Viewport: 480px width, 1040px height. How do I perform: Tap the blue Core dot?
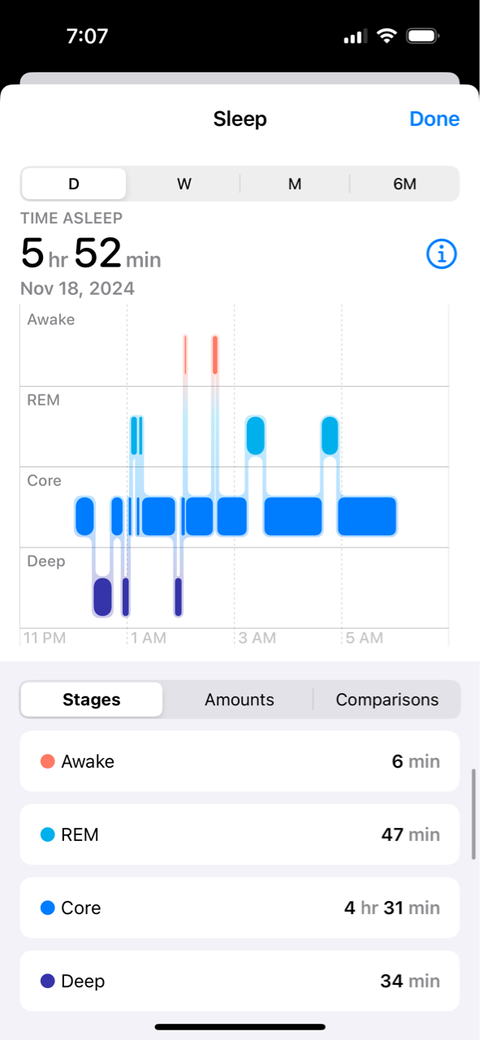click(47, 908)
